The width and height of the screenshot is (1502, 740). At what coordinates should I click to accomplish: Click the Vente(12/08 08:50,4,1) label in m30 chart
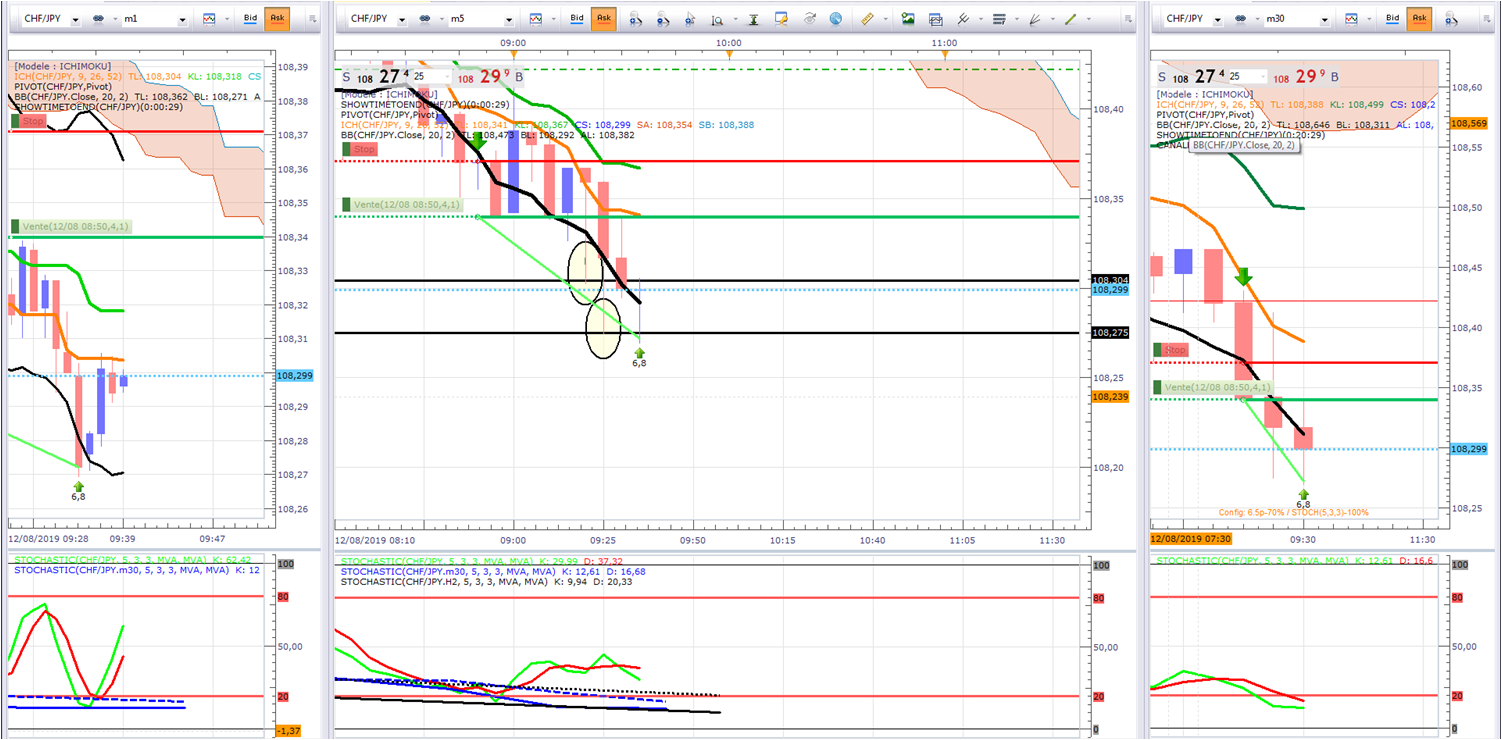click(x=1212, y=387)
